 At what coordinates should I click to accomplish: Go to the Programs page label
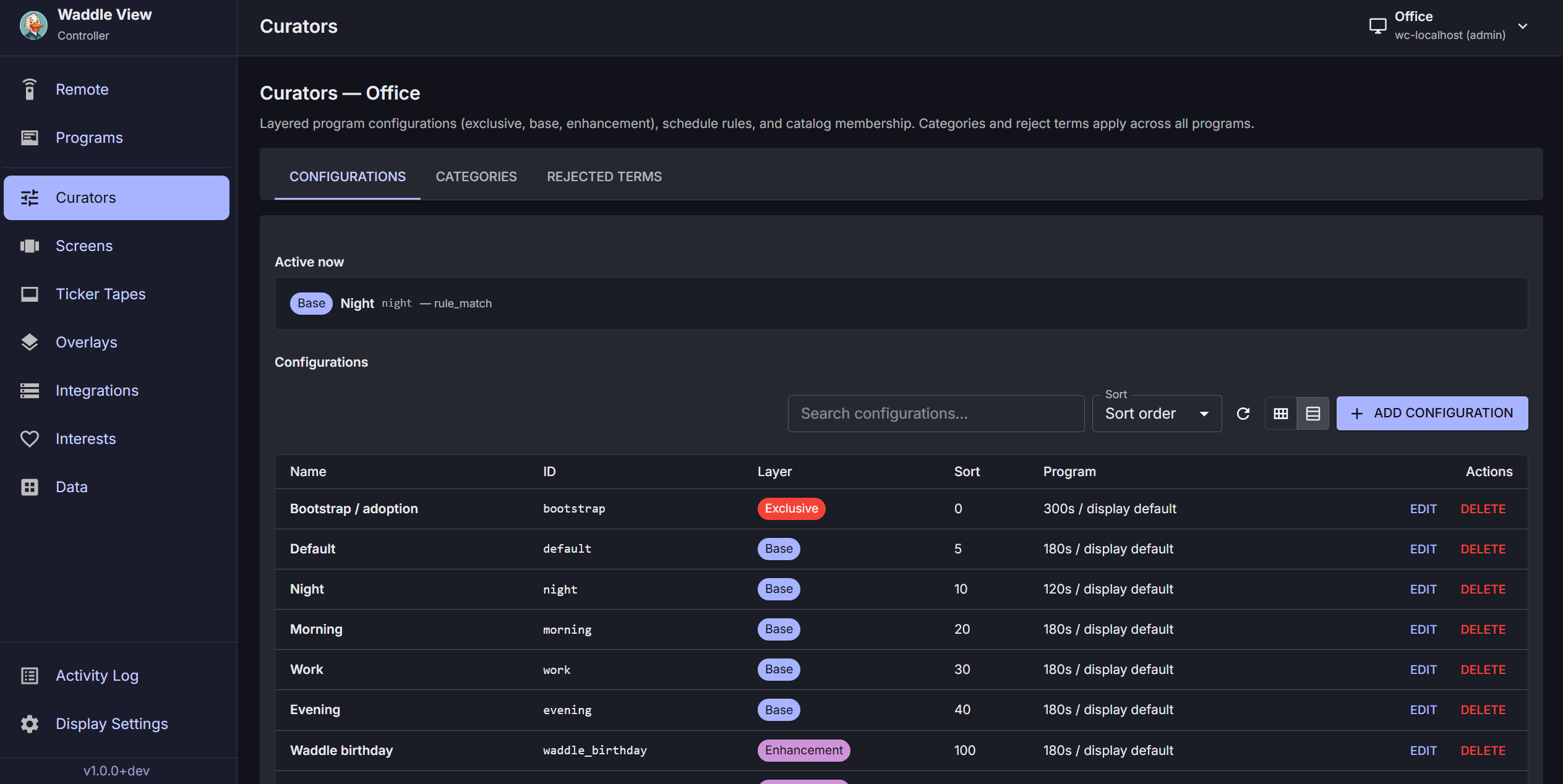click(x=89, y=137)
